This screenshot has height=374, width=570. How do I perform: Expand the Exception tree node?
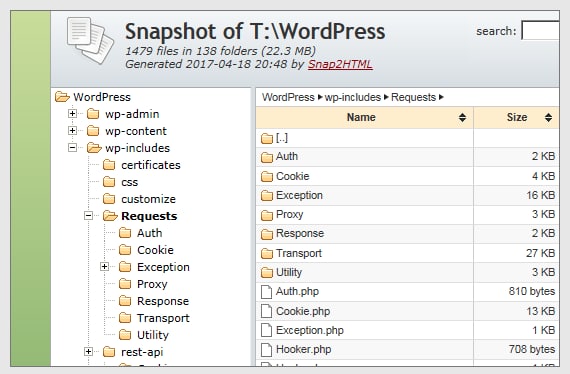pos(104,267)
